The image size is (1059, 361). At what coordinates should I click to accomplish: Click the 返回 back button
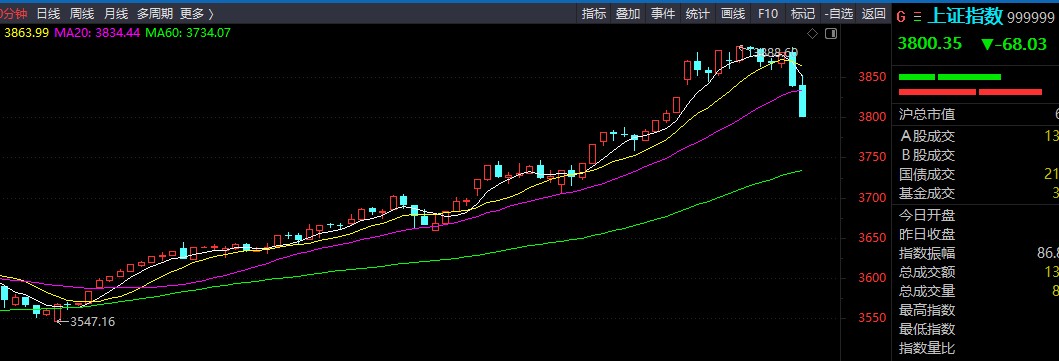click(x=874, y=13)
